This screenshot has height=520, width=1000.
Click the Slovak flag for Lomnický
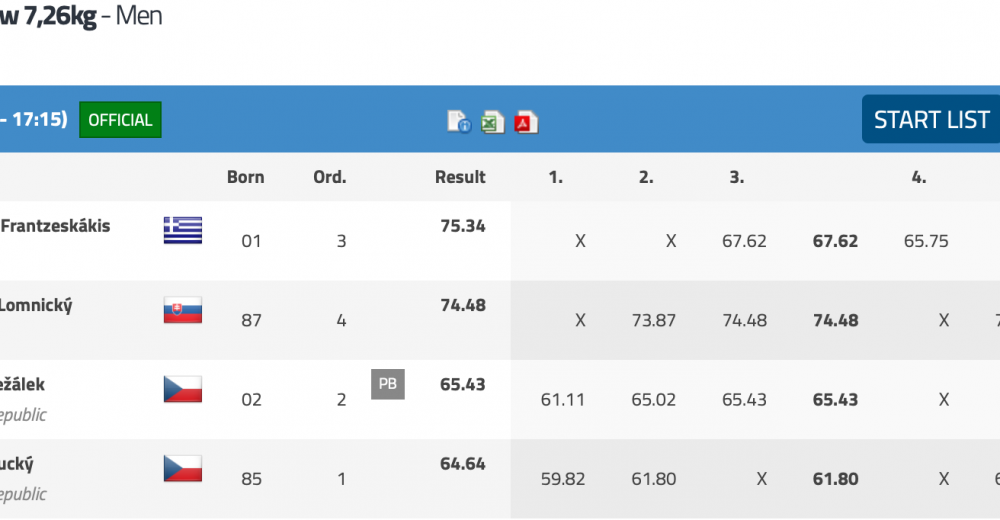(182, 310)
